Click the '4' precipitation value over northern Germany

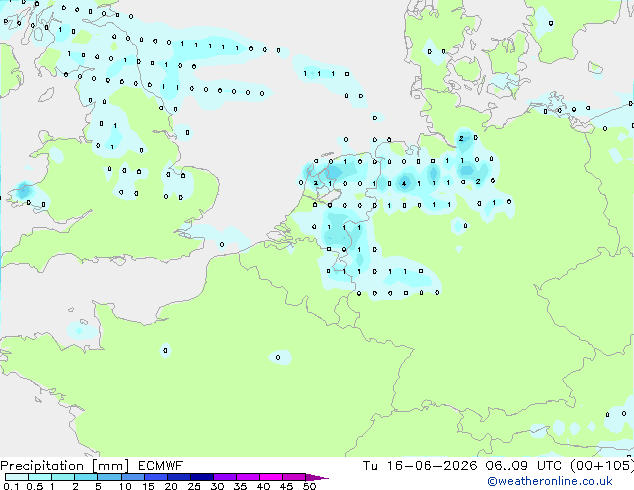[404, 184]
